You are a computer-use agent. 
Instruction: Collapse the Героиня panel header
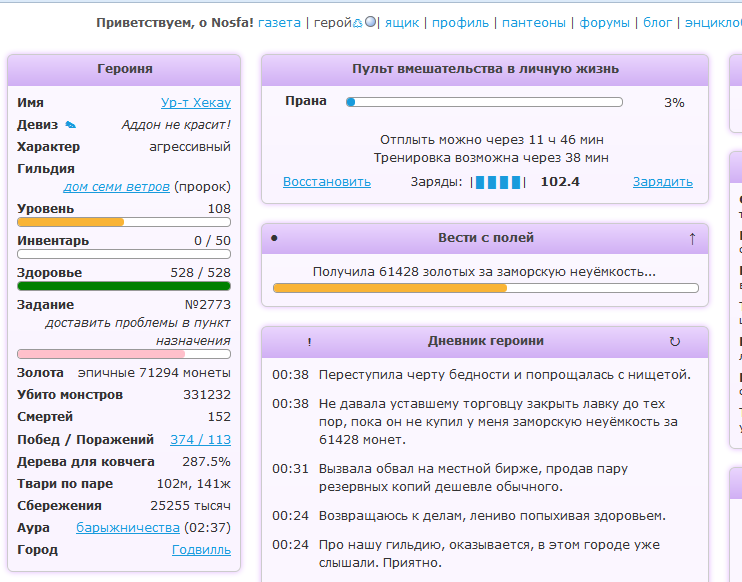(x=124, y=69)
